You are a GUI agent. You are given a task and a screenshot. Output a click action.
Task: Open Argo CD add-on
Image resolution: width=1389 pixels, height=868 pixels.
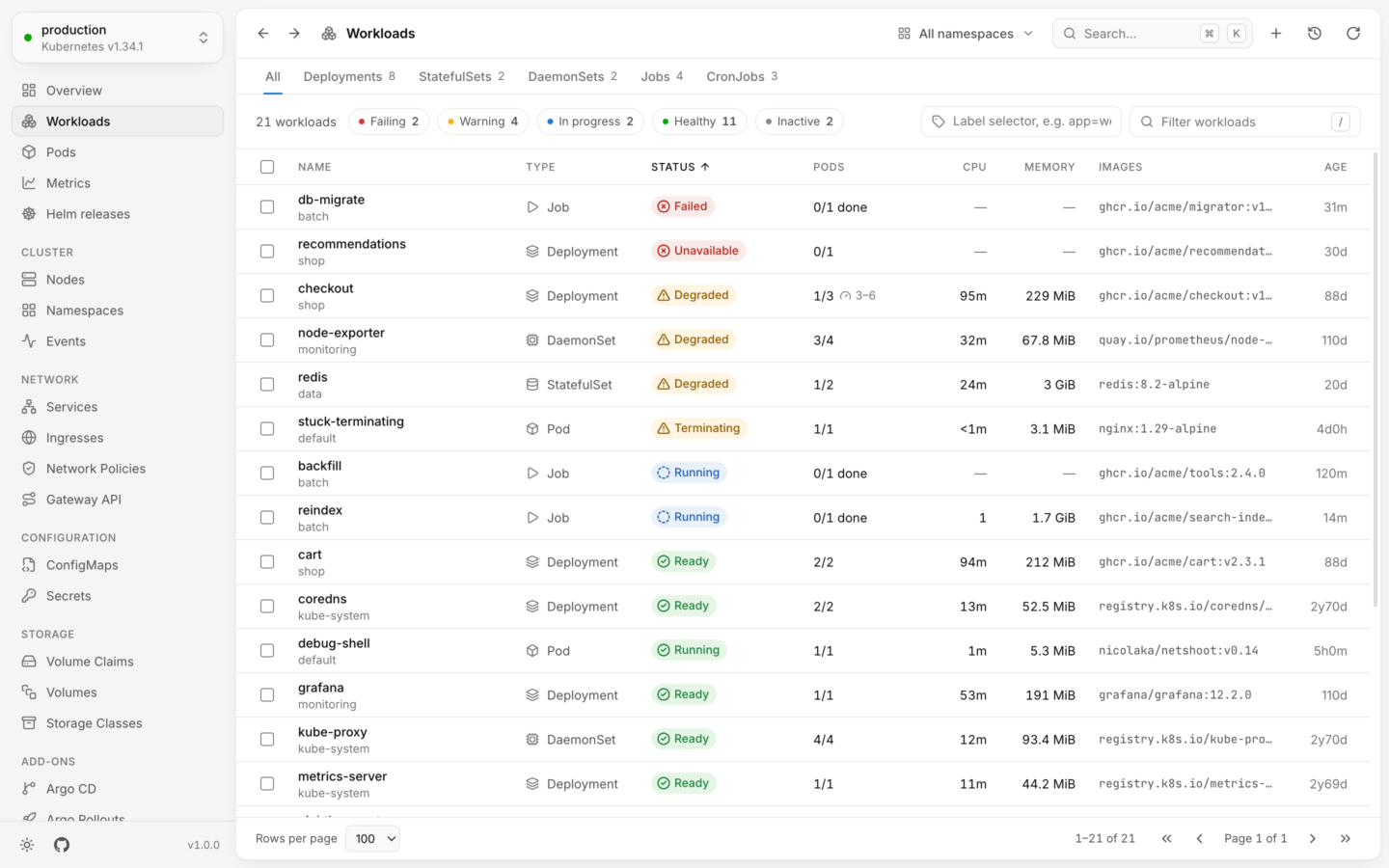118,789
